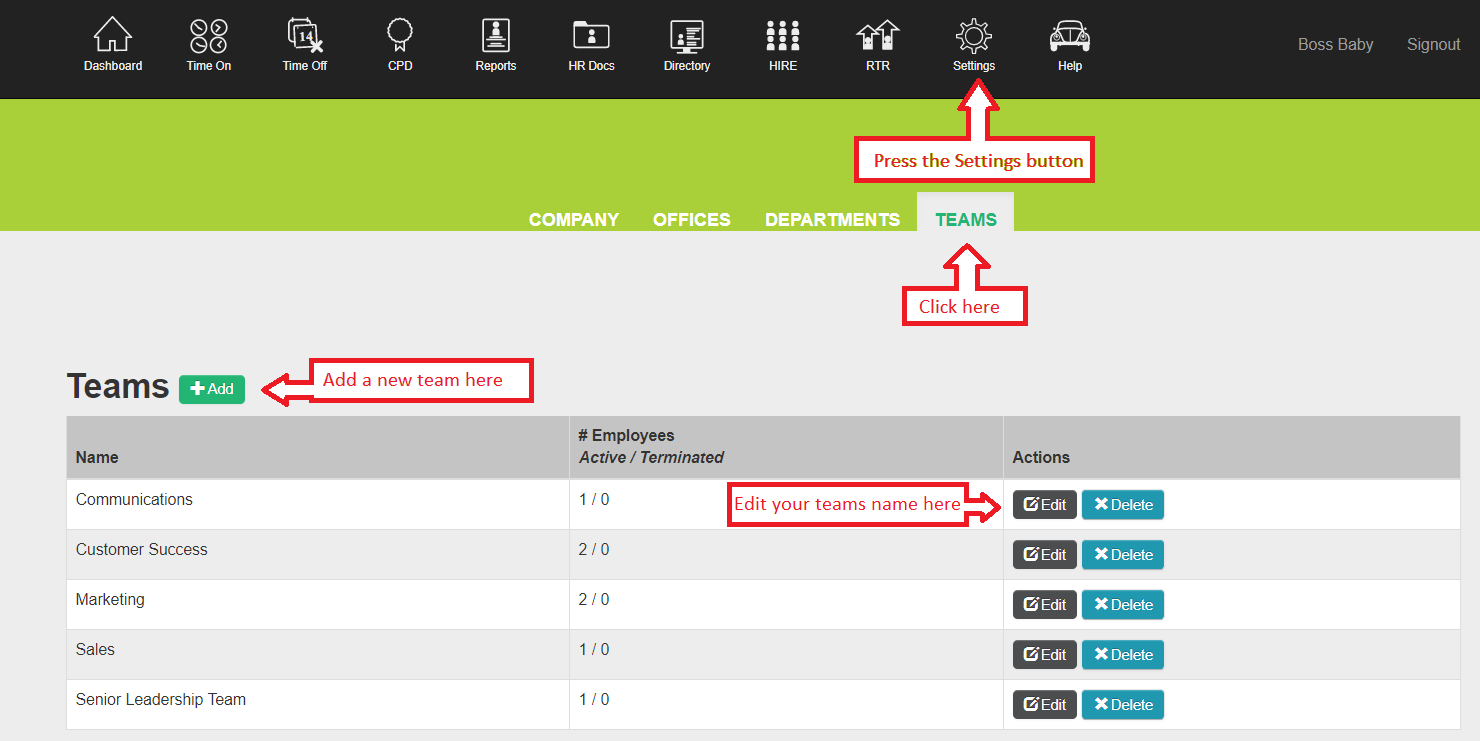
Task: Switch to the Offices tab
Action: 691,219
